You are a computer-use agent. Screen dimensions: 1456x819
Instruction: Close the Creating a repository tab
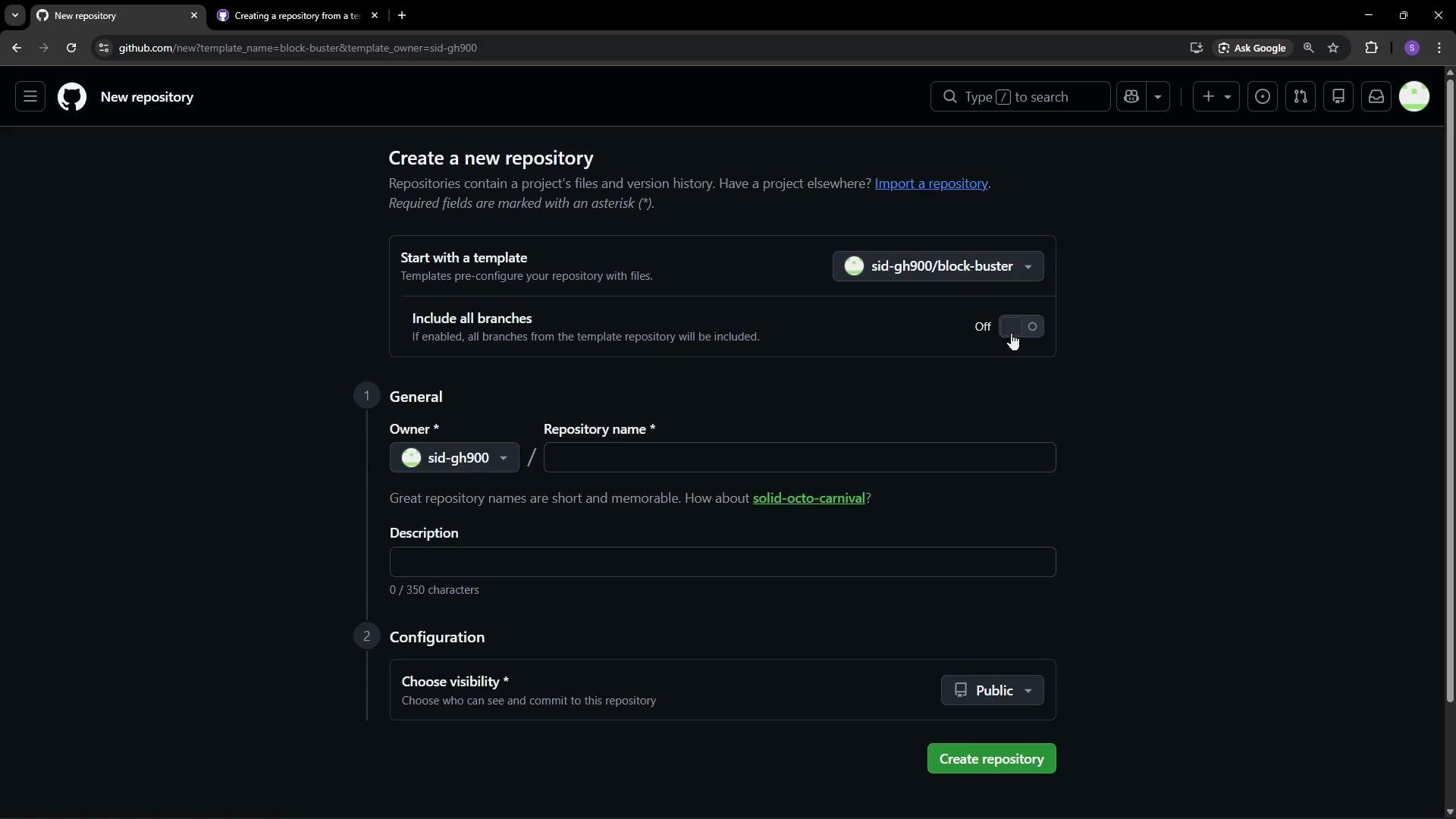coord(375,15)
